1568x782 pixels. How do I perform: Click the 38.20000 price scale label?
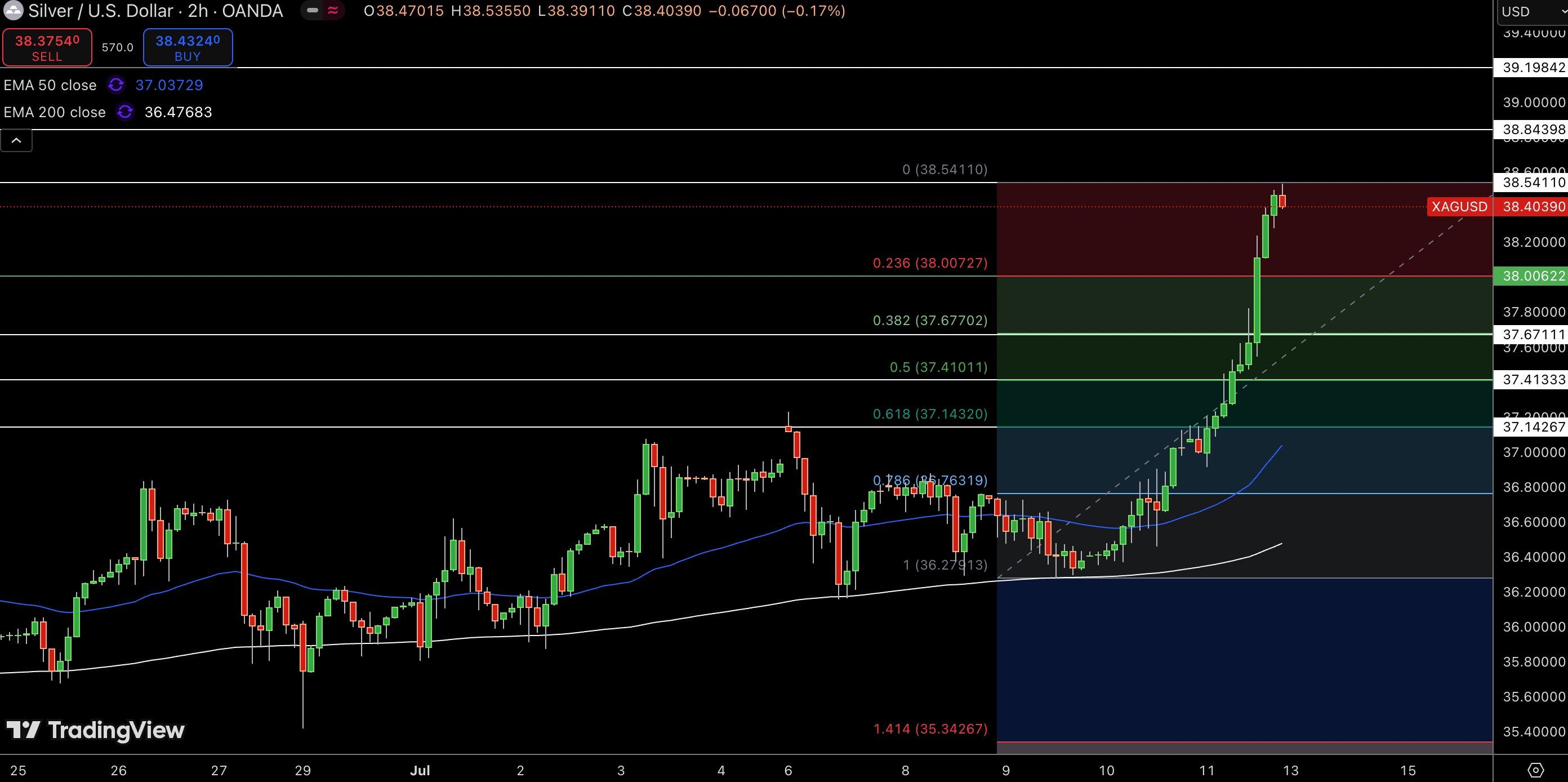(x=1533, y=242)
